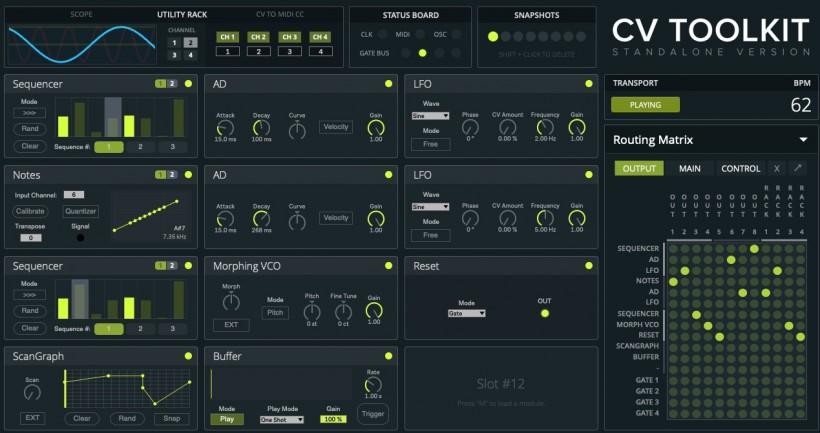Disable the Reset module power LED
This screenshot has width=820, height=433.
(x=588, y=266)
